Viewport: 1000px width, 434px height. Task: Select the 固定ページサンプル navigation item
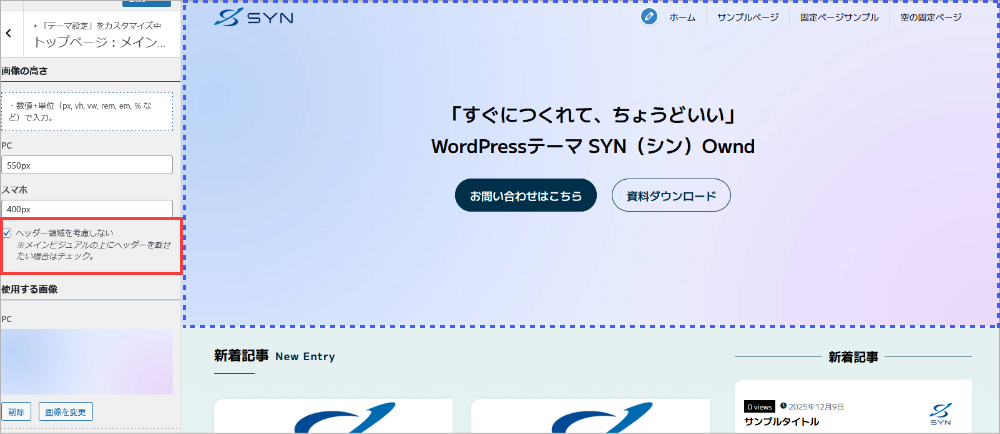(x=839, y=17)
